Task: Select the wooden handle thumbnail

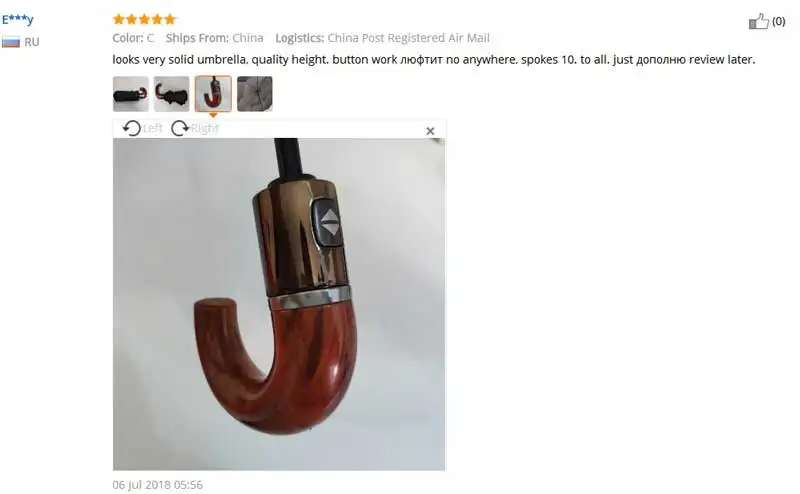Action: pyautogui.click(x=213, y=94)
